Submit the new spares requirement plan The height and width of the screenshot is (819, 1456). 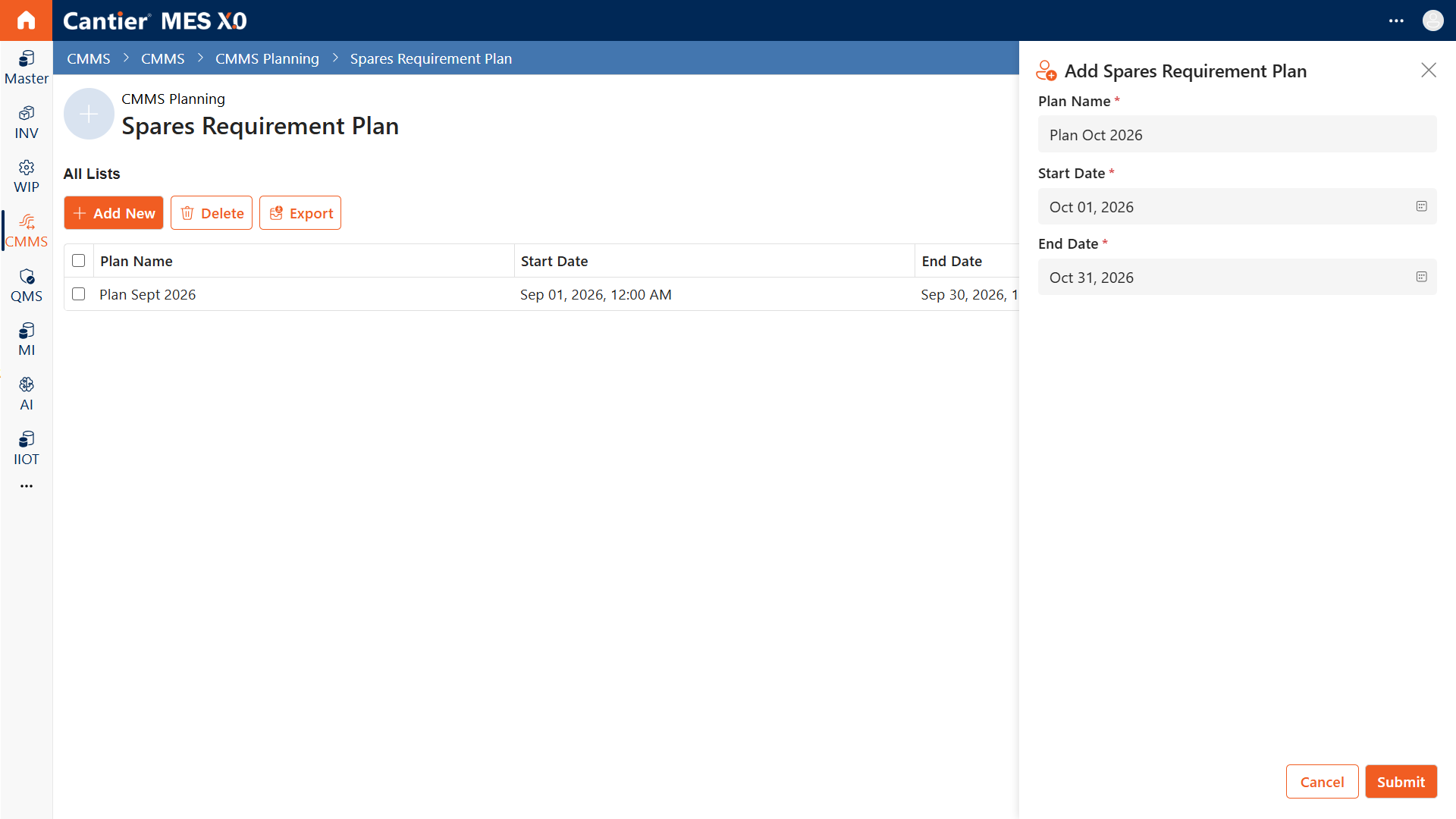(1401, 782)
